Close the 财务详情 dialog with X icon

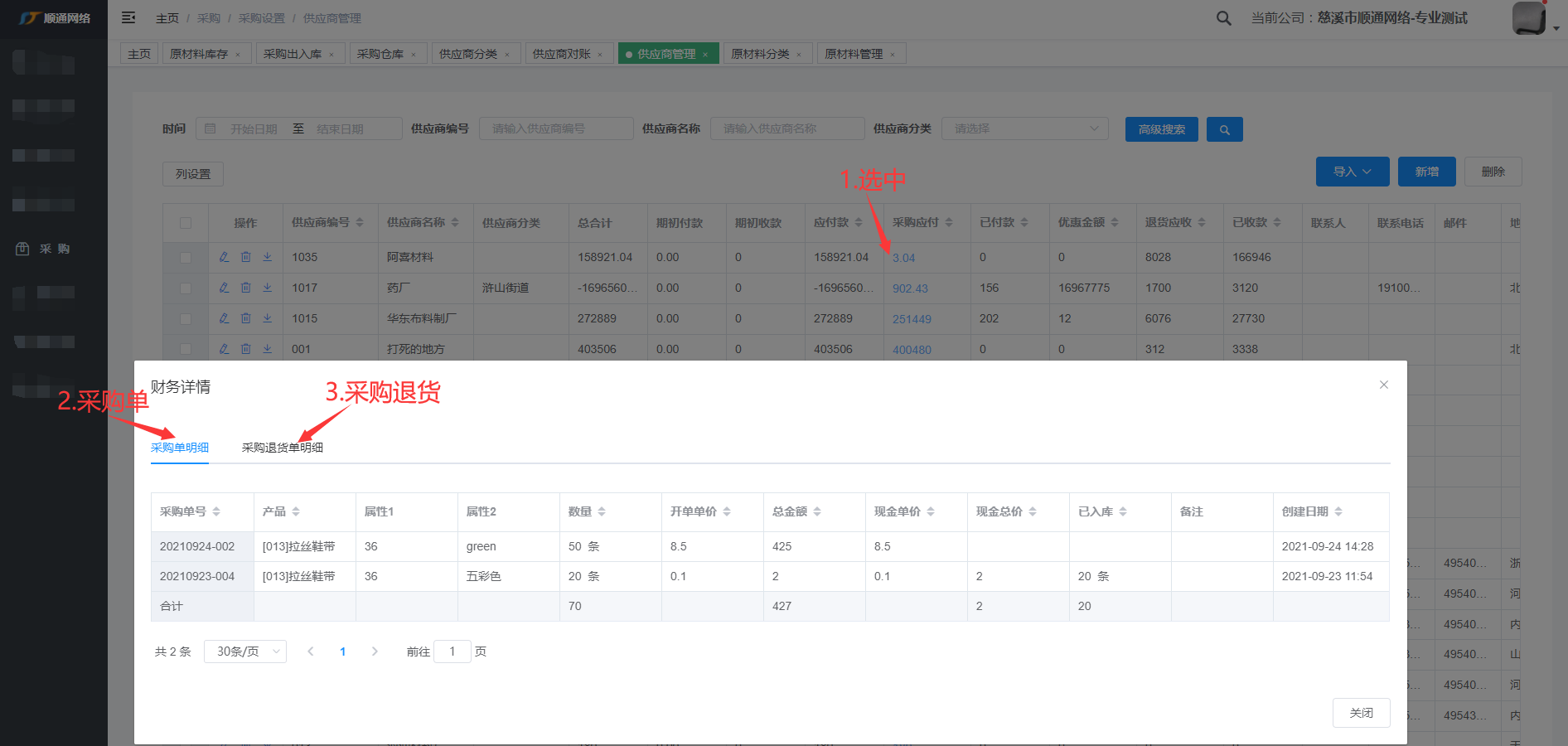click(1383, 385)
